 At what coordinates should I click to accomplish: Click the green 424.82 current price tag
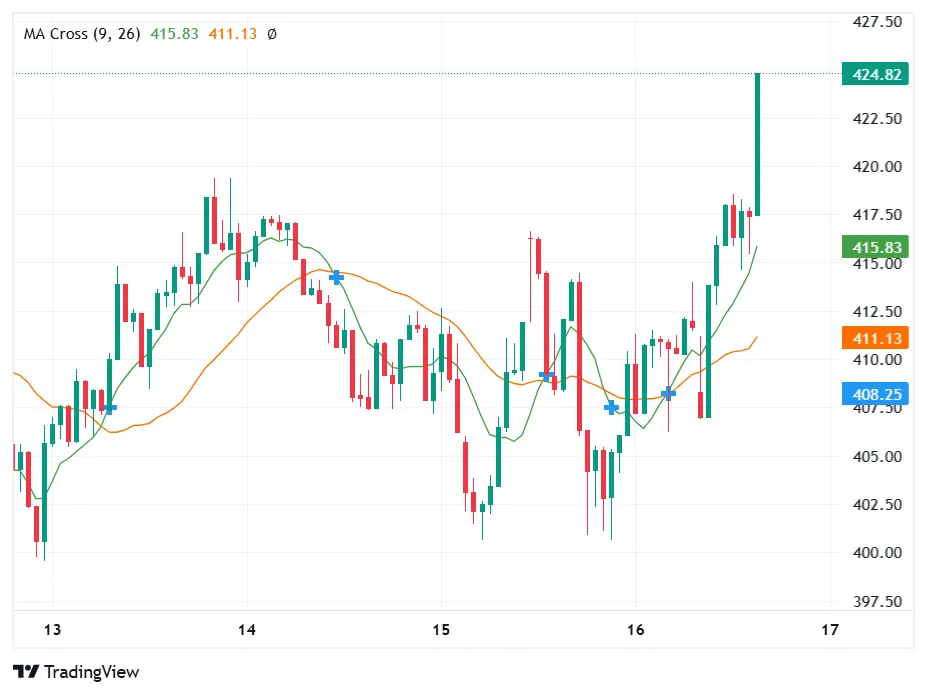874,74
